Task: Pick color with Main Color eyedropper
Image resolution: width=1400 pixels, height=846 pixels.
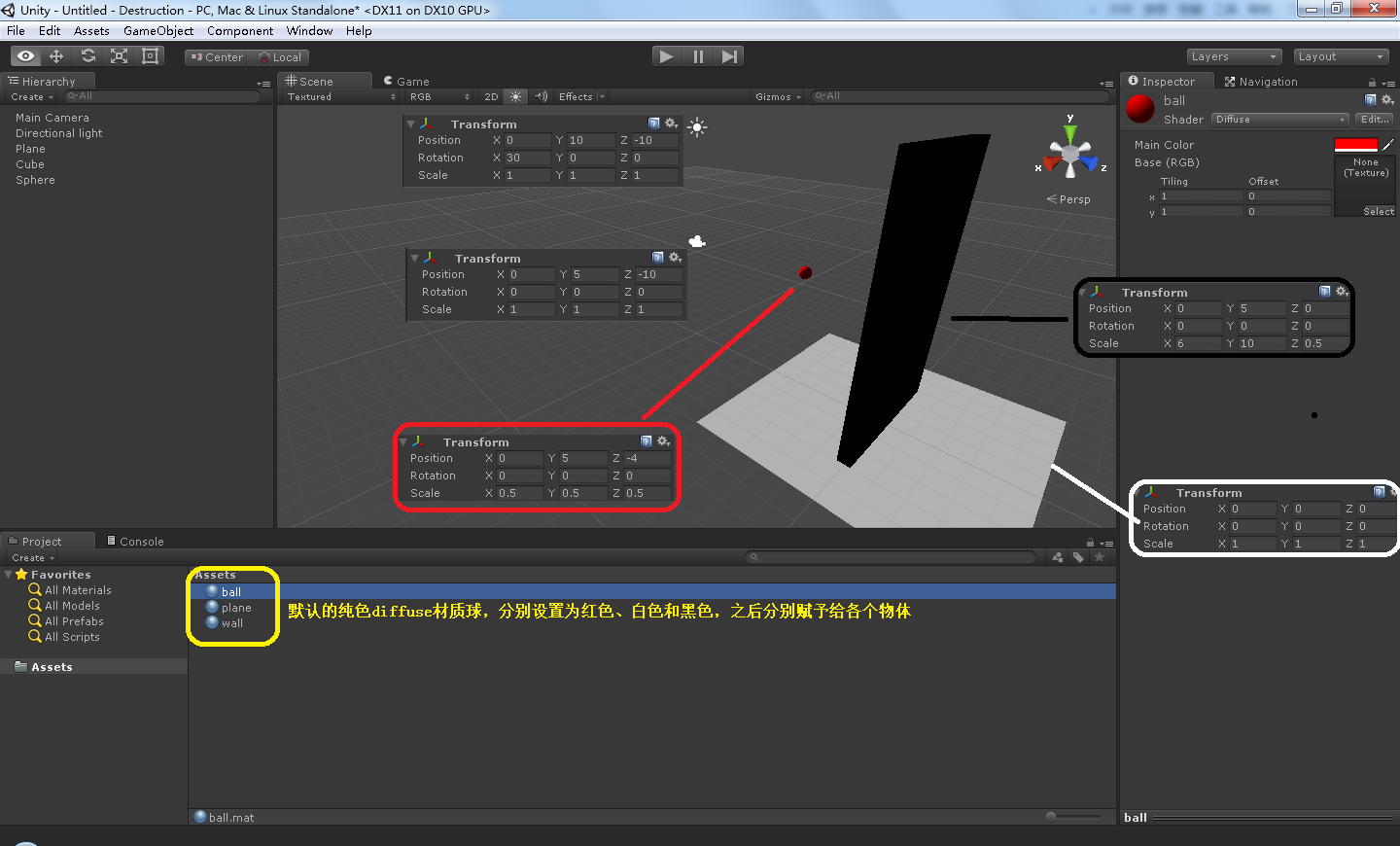Action: coord(1388,145)
